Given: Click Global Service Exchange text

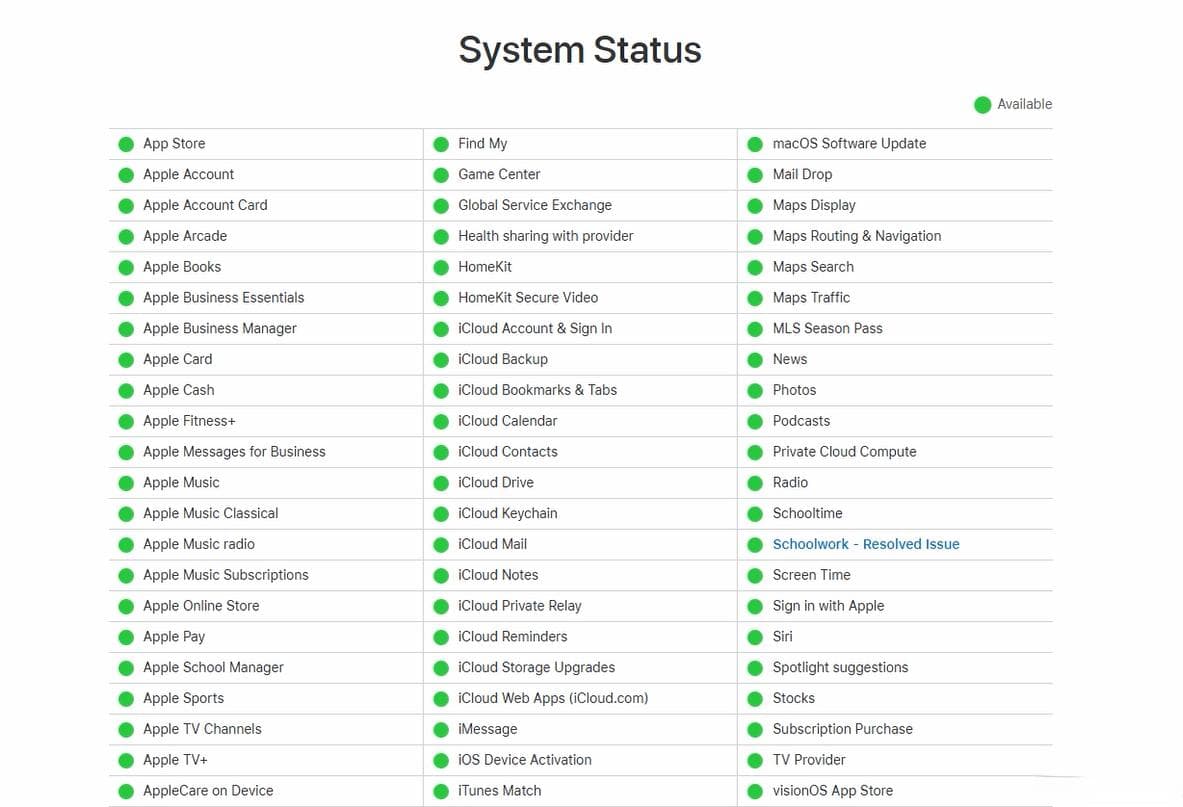Looking at the screenshot, I should 535,205.
